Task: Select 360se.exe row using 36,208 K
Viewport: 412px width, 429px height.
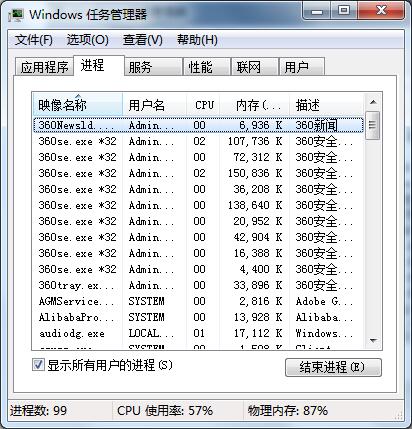Action: point(198,189)
